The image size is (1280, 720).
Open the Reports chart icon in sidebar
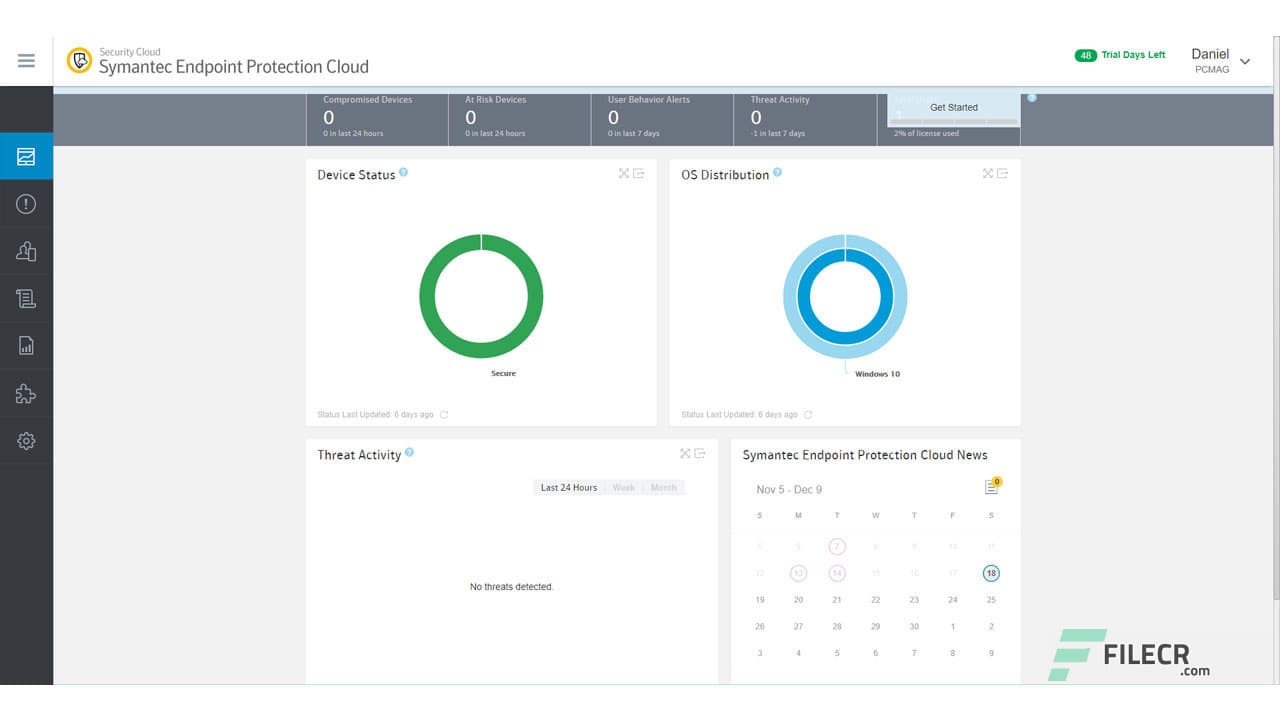point(26,345)
